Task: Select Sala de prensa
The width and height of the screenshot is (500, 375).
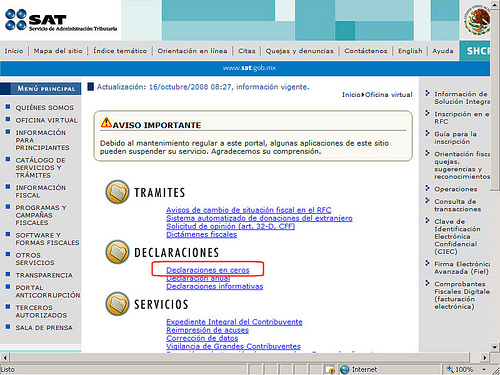Action: point(44,328)
